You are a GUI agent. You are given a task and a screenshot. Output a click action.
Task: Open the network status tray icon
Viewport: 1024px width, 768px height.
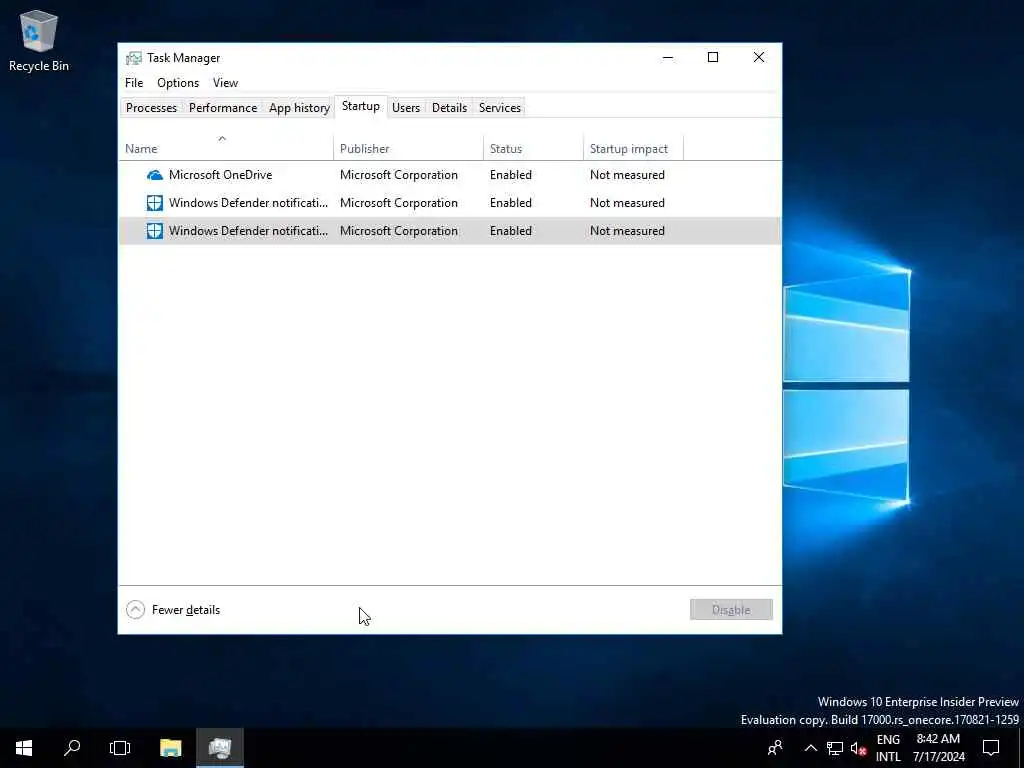(x=835, y=748)
